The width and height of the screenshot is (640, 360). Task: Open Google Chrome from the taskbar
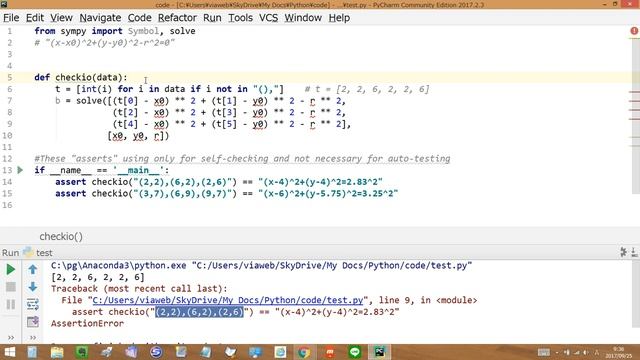pos(304,352)
